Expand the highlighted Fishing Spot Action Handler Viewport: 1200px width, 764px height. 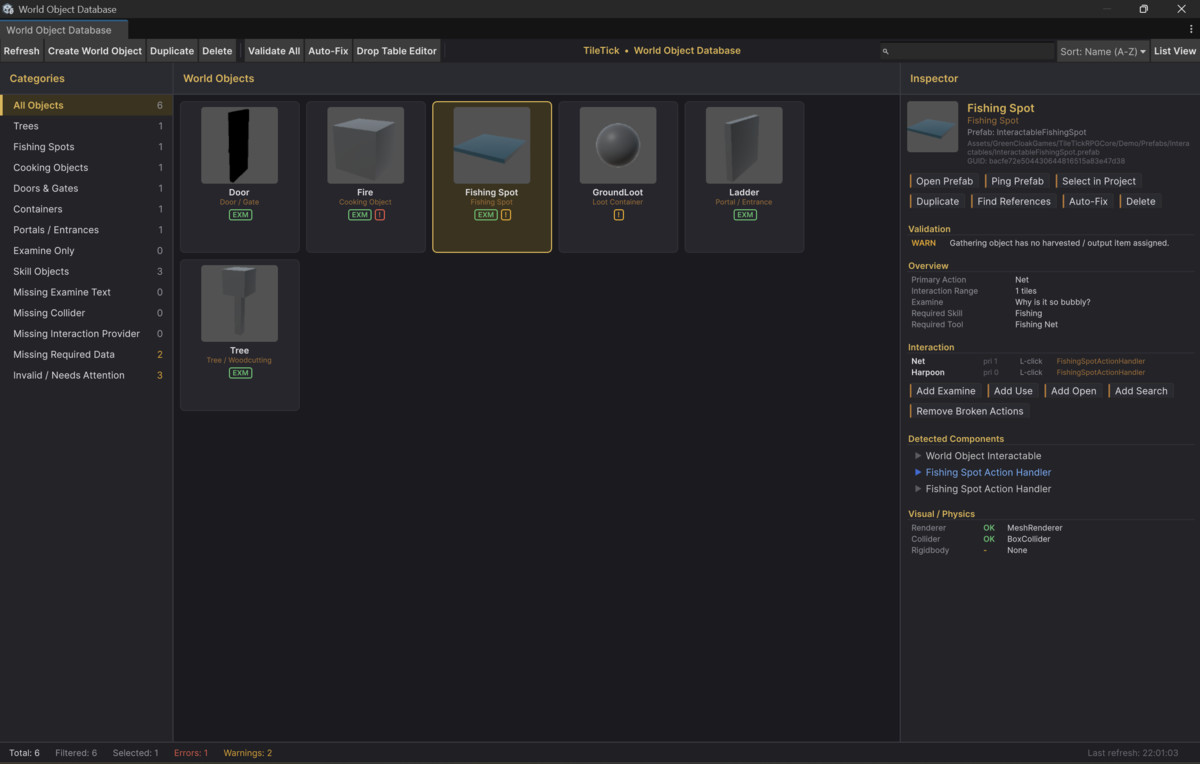918,472
